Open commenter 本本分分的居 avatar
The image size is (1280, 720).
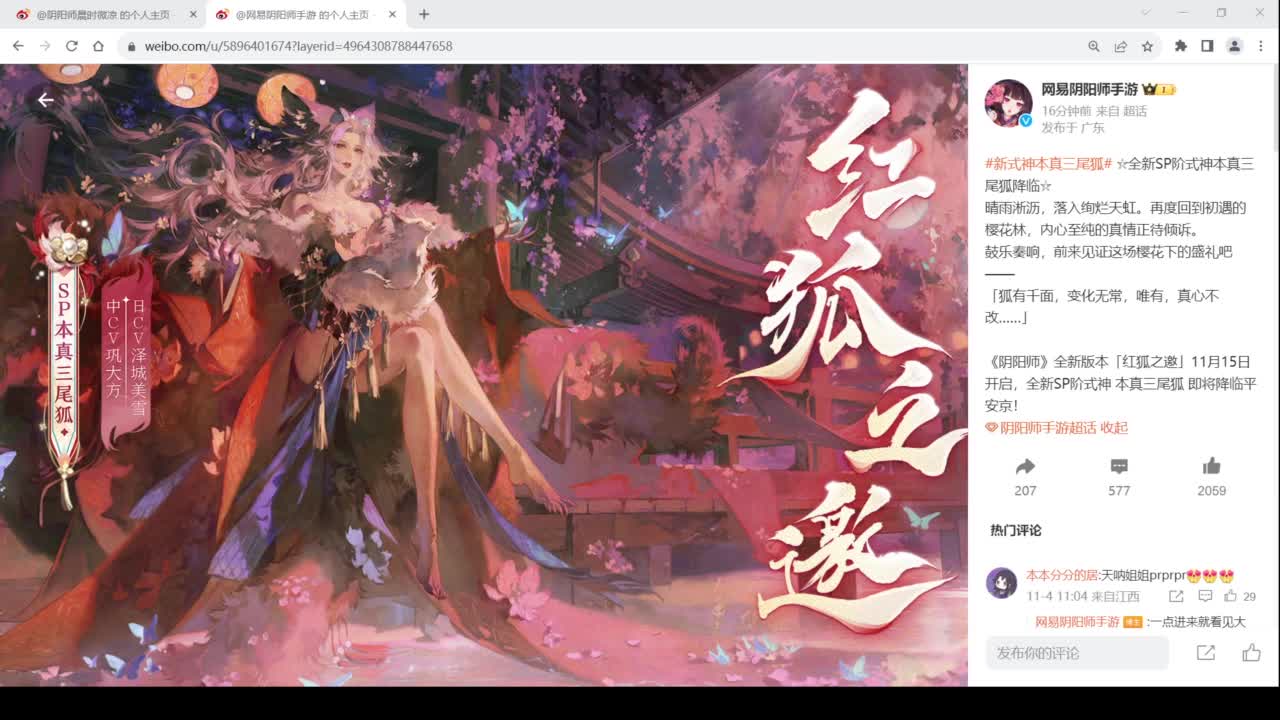pos(1001,583)
